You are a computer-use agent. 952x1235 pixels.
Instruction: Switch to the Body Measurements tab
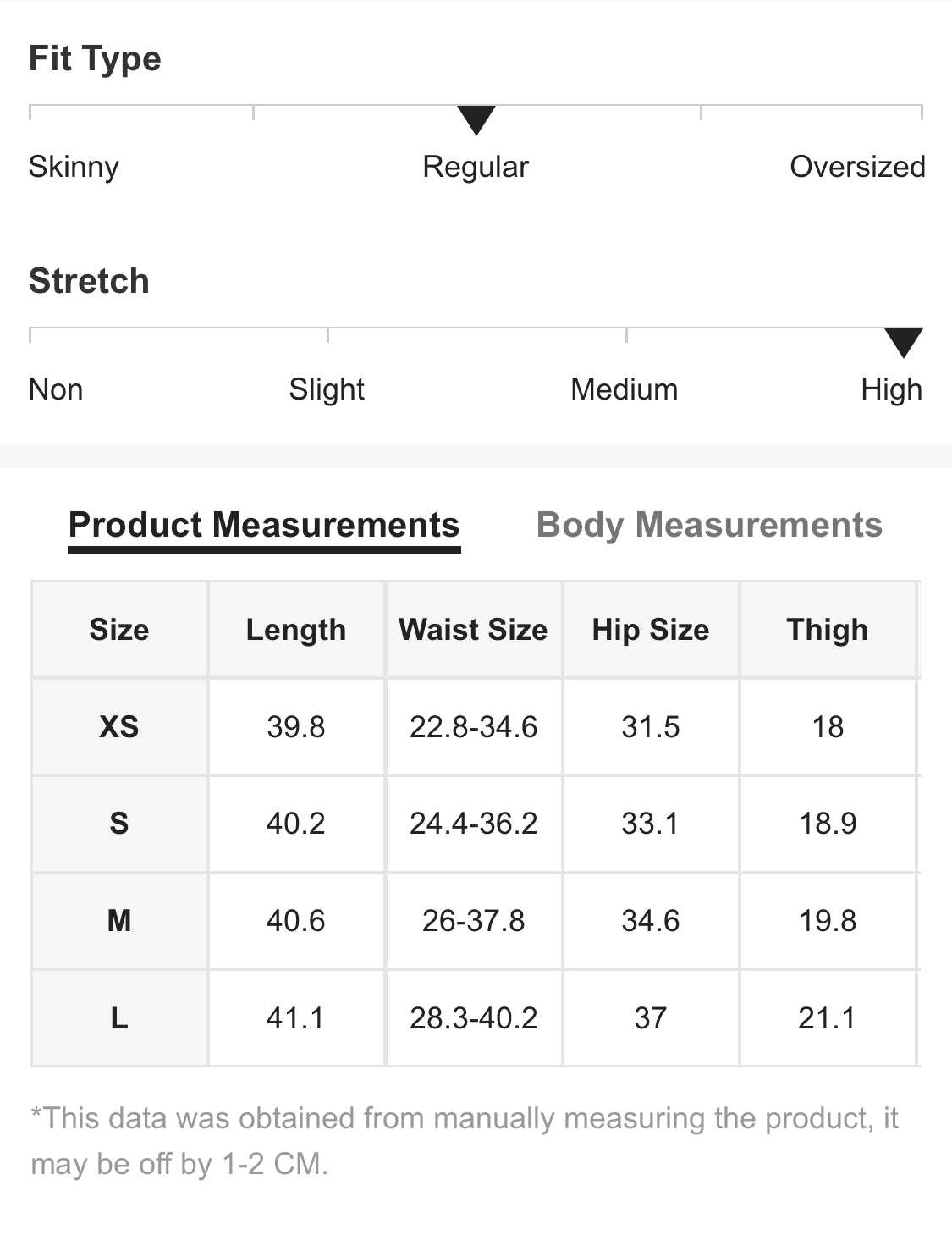[x=709, y=525]
